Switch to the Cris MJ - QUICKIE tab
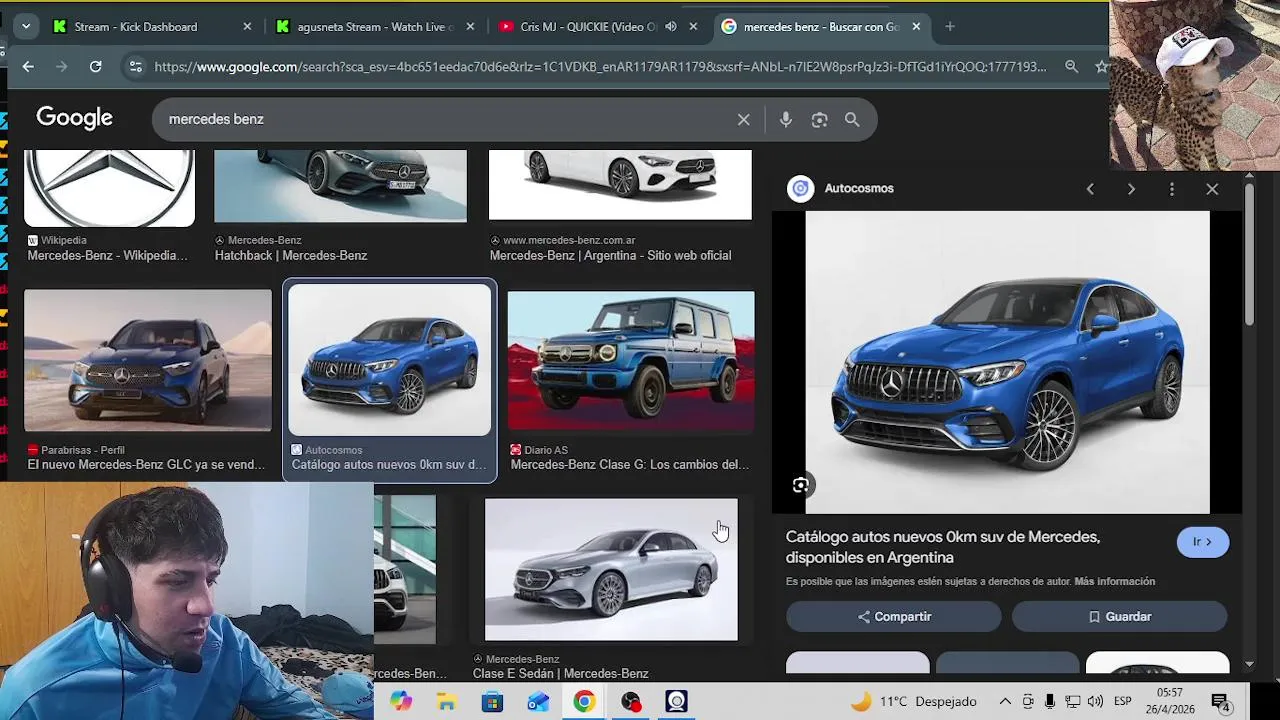The height and width of the screenshot is (720, 1280). 588,27
